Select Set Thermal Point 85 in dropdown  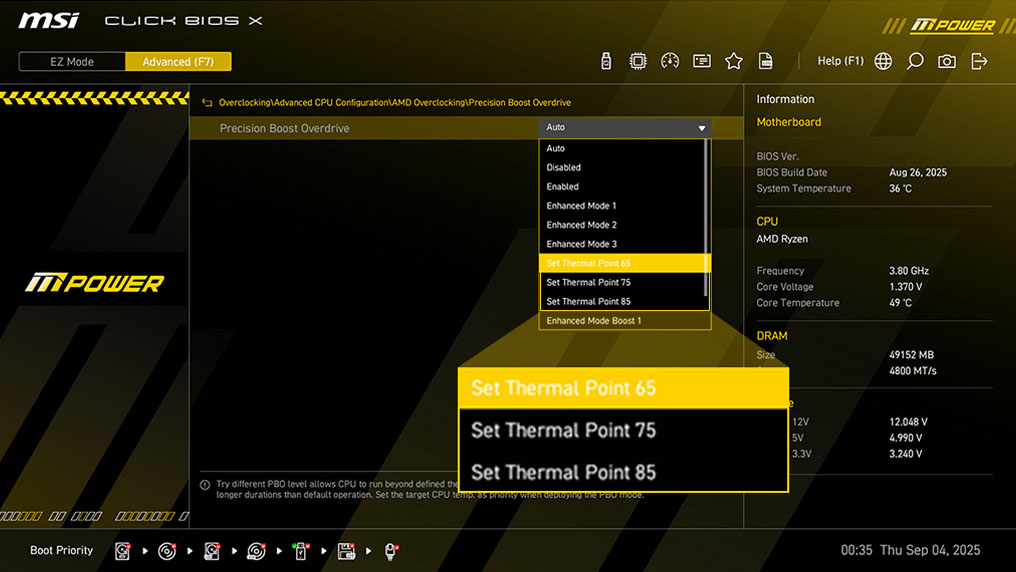624,301
